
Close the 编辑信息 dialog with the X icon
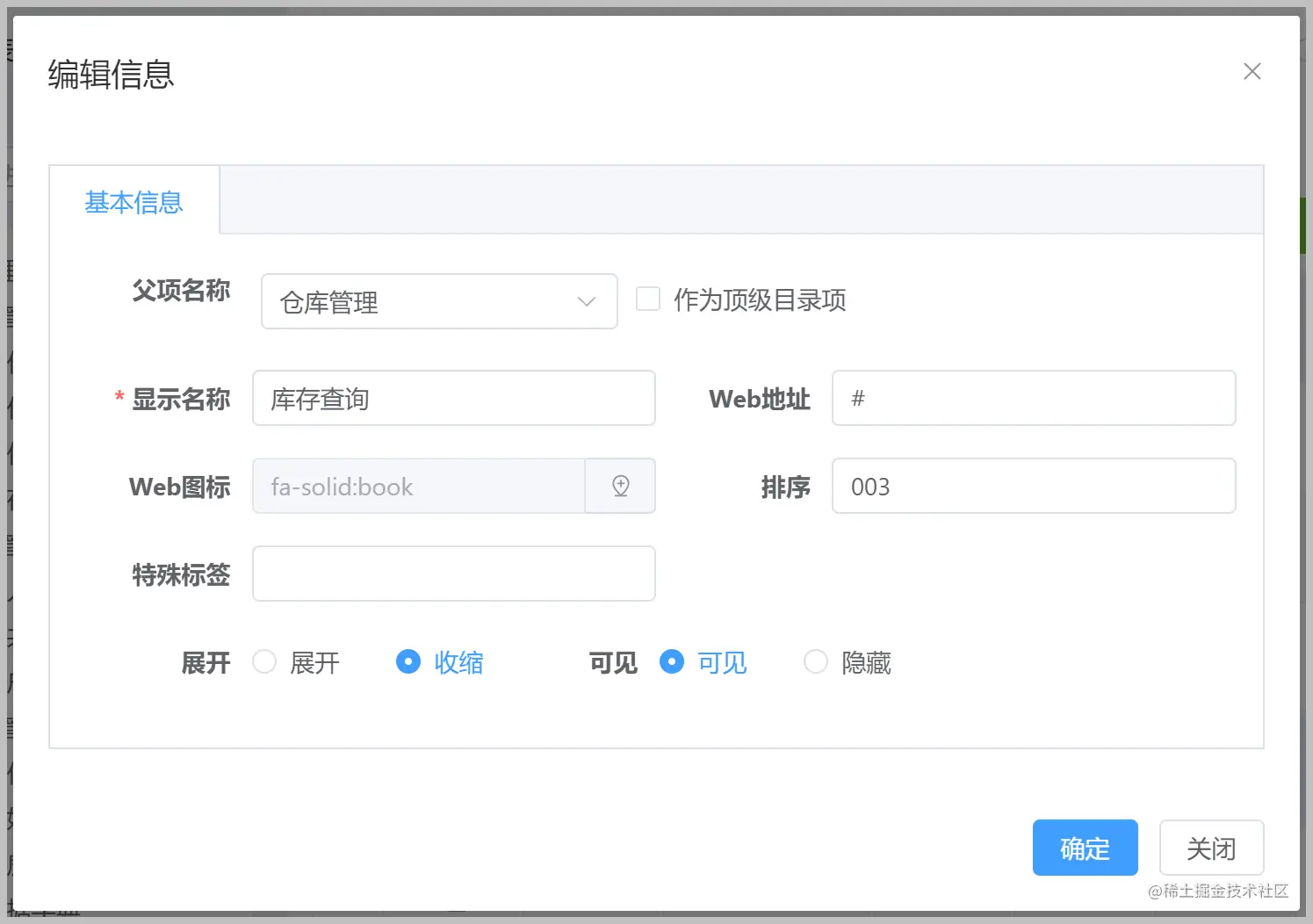click(1252, 71)
